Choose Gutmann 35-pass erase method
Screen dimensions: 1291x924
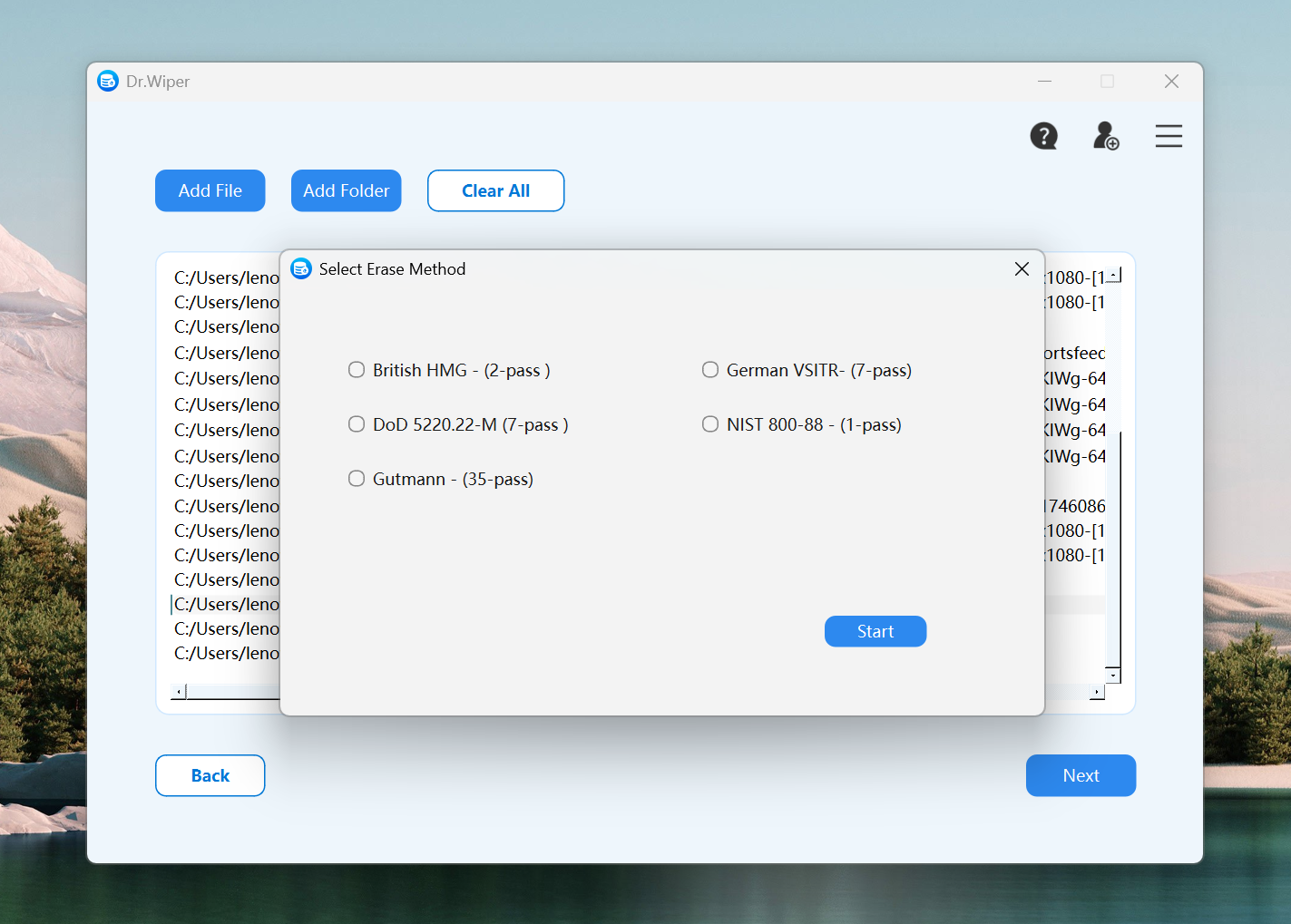(x=441, y=479)
